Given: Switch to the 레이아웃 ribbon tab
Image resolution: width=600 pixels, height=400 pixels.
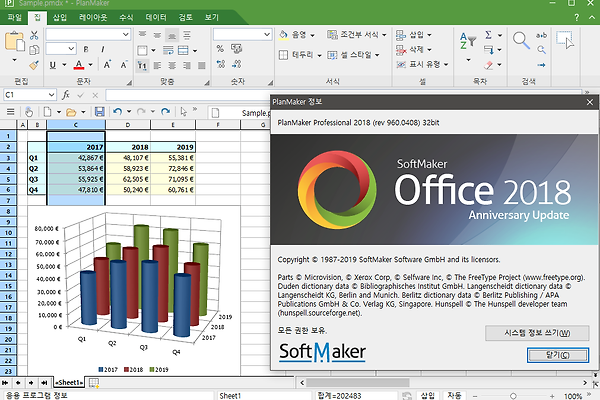Looking at the screenshot, I should 93,17.
